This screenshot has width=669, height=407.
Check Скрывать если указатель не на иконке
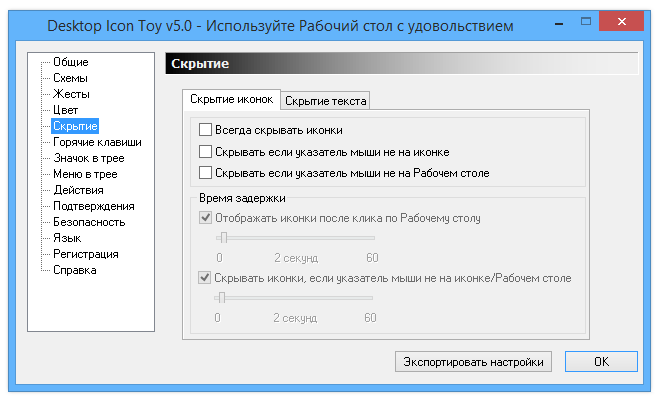(x=205, y=151)
